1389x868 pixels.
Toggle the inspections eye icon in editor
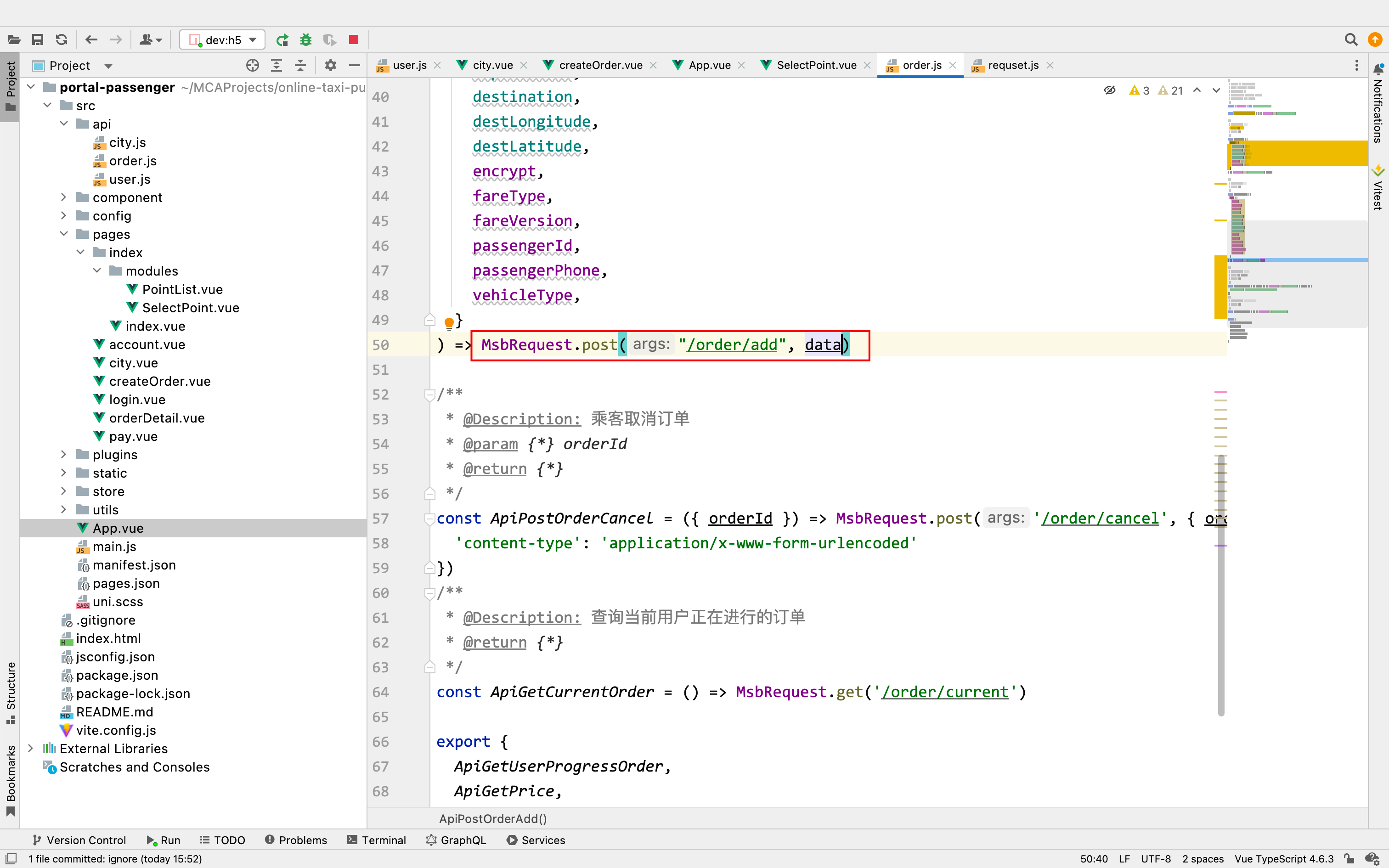point(1110,90)
